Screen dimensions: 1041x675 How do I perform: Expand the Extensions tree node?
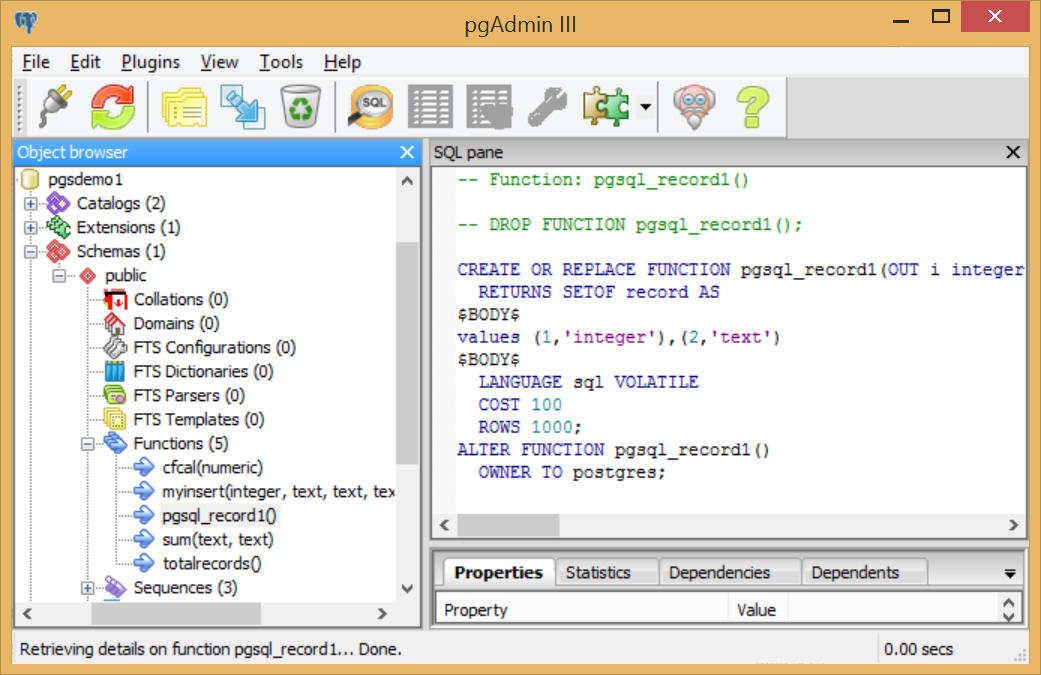click(31, 228)
